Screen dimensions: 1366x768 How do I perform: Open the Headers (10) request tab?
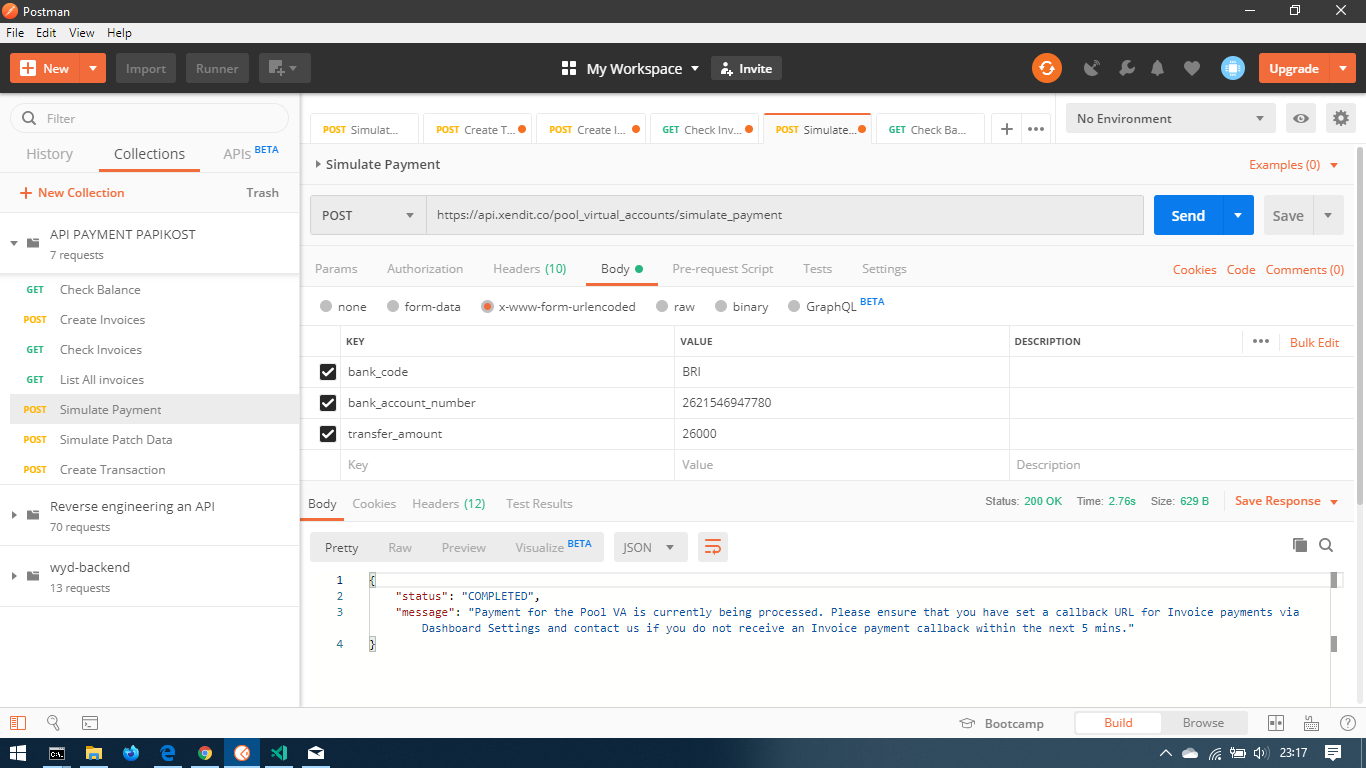(x=530, y=269)
